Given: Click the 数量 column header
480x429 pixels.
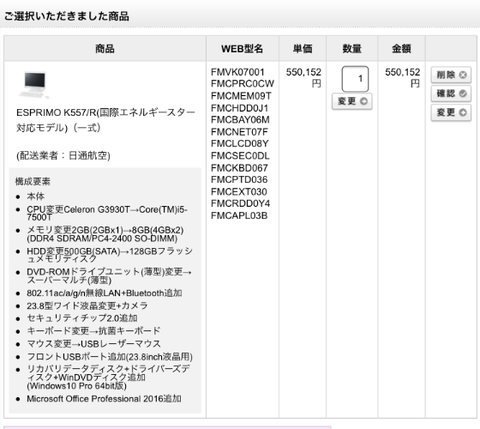Looking at the screenshot, I should pos(352,49).
